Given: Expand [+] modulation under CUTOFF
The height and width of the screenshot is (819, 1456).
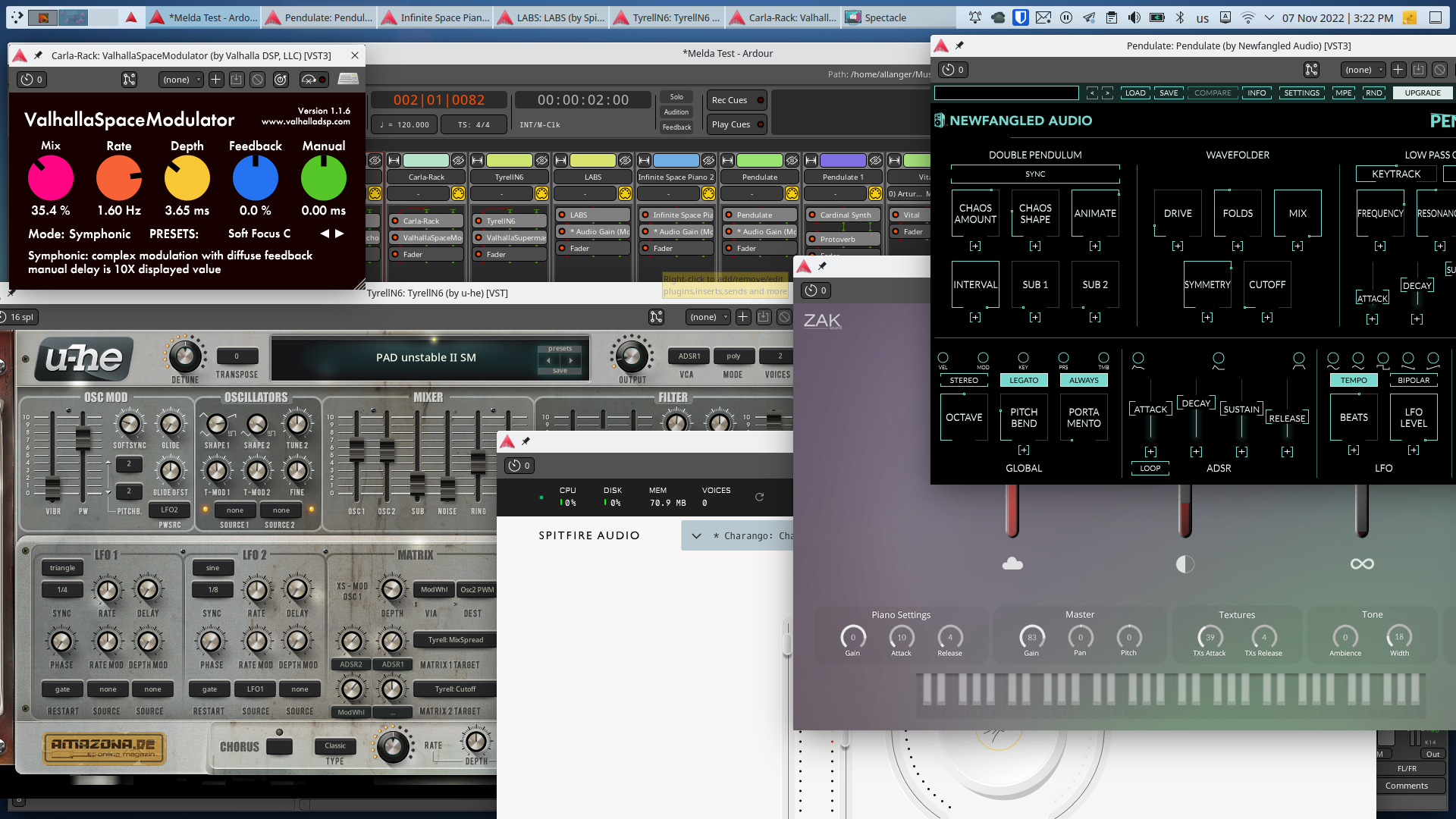Looking at the screenshot, I should coord(1267,318).
